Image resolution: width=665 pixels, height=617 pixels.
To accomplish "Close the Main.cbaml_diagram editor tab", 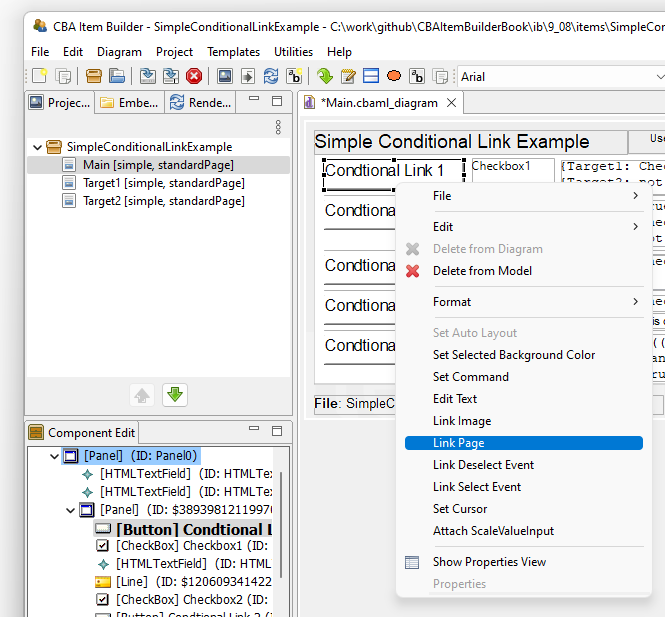I will click(451, 102).
